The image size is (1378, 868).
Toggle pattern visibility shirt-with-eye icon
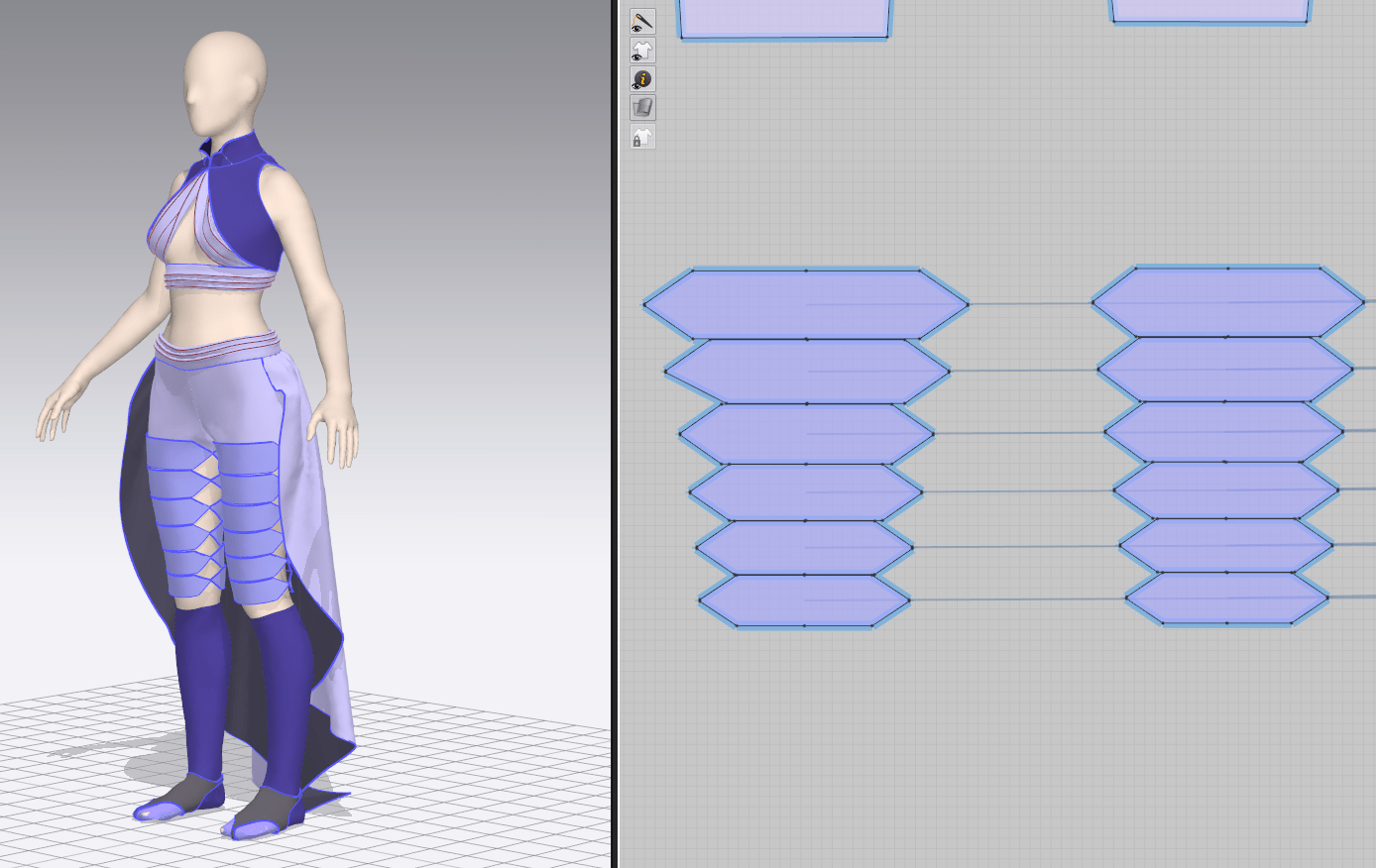(642, 50)
